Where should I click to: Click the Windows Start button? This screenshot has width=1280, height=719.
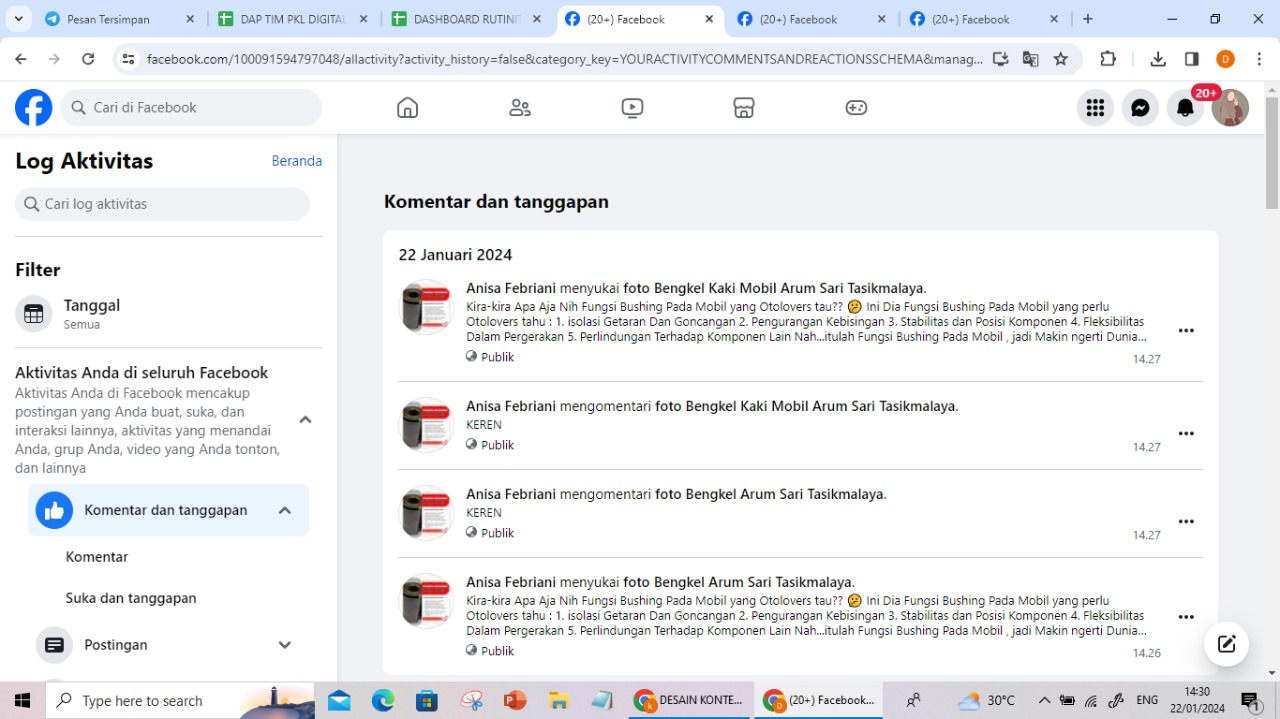(x=22, y=700)
